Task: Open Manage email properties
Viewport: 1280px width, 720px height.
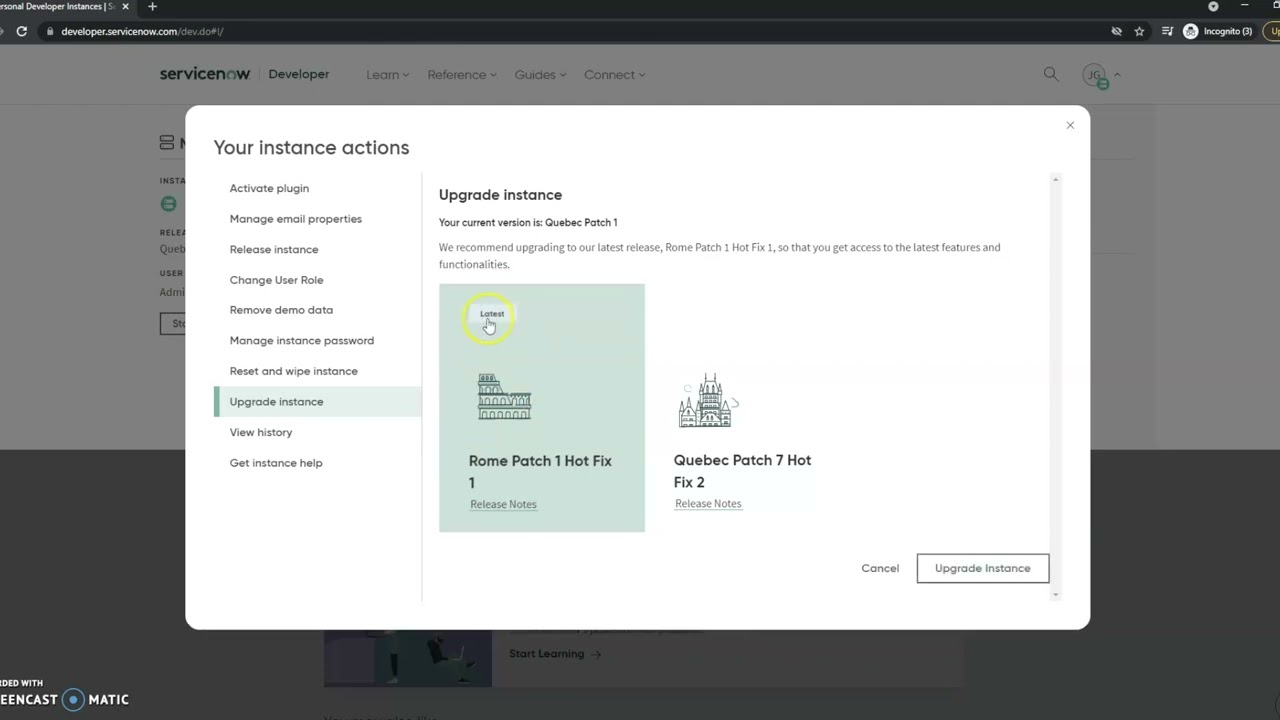Action: click(x=295, y=219)
